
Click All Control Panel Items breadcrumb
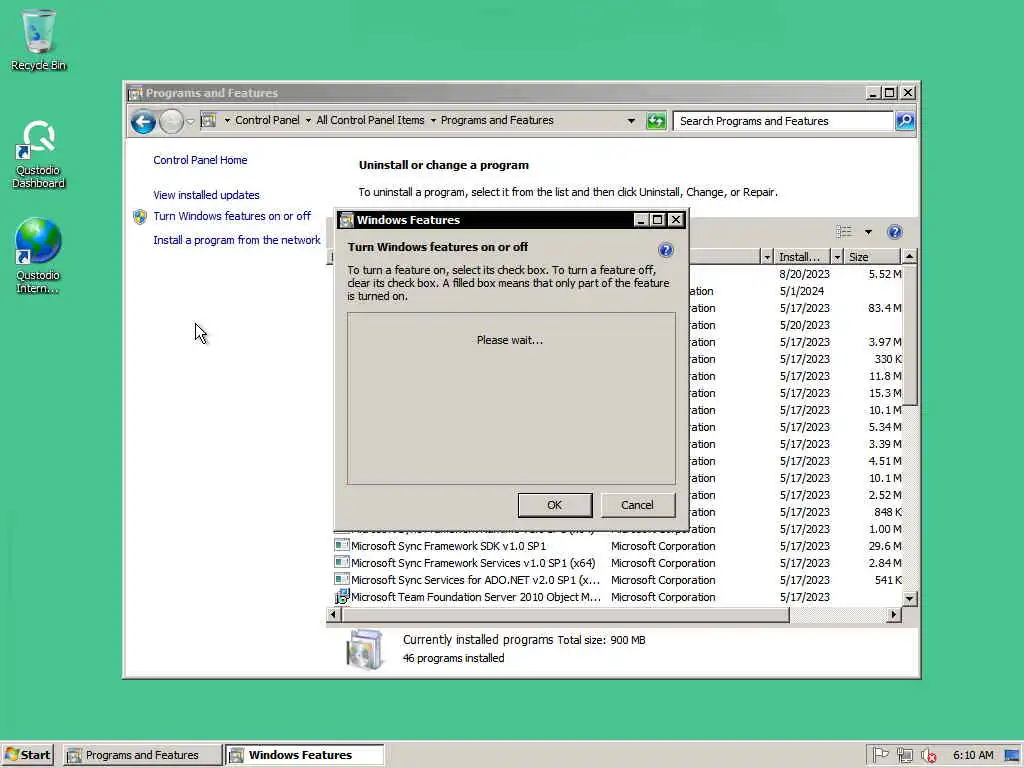[x=370, y=120]
